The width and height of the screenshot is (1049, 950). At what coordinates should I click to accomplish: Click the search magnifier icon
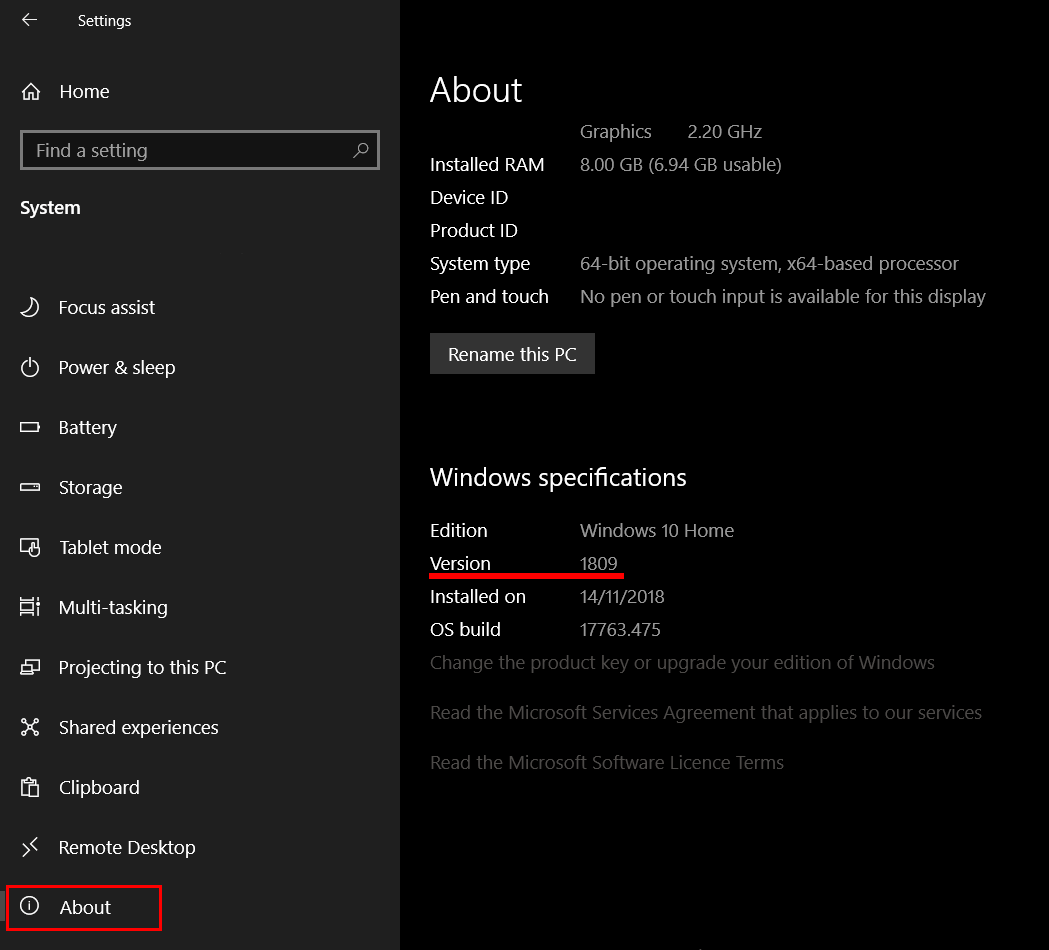(361, 150)
